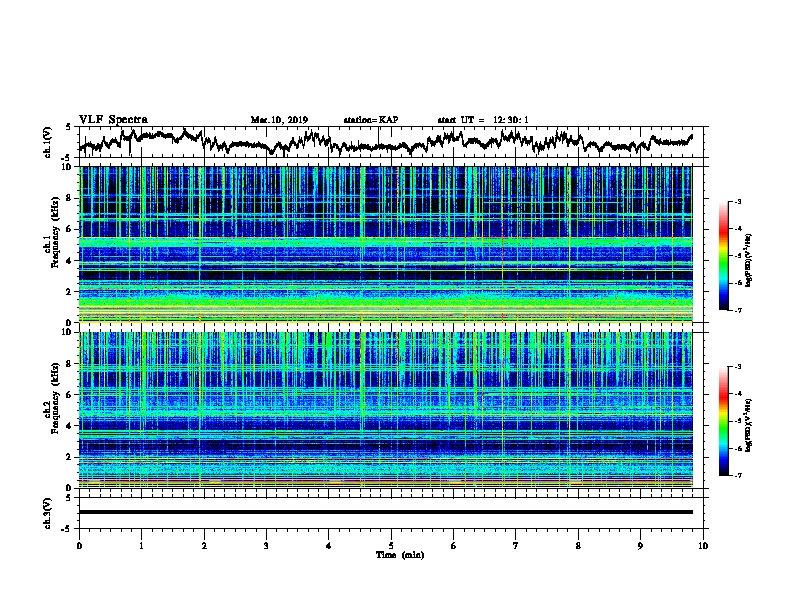The height and width of the screenshot is (612, 792).
Task: Click time axis tick label "3"
Action: pyautogui.click(x=266, y=546)
